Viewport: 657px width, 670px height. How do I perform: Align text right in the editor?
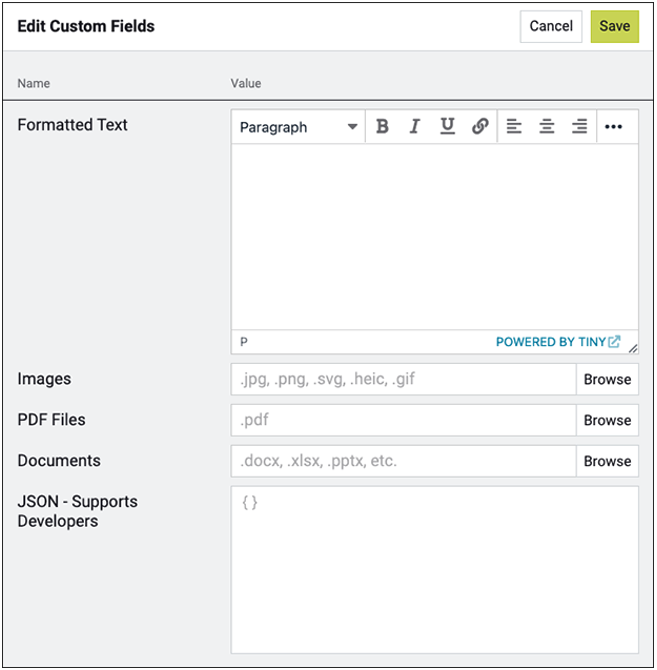coord(580,127)
